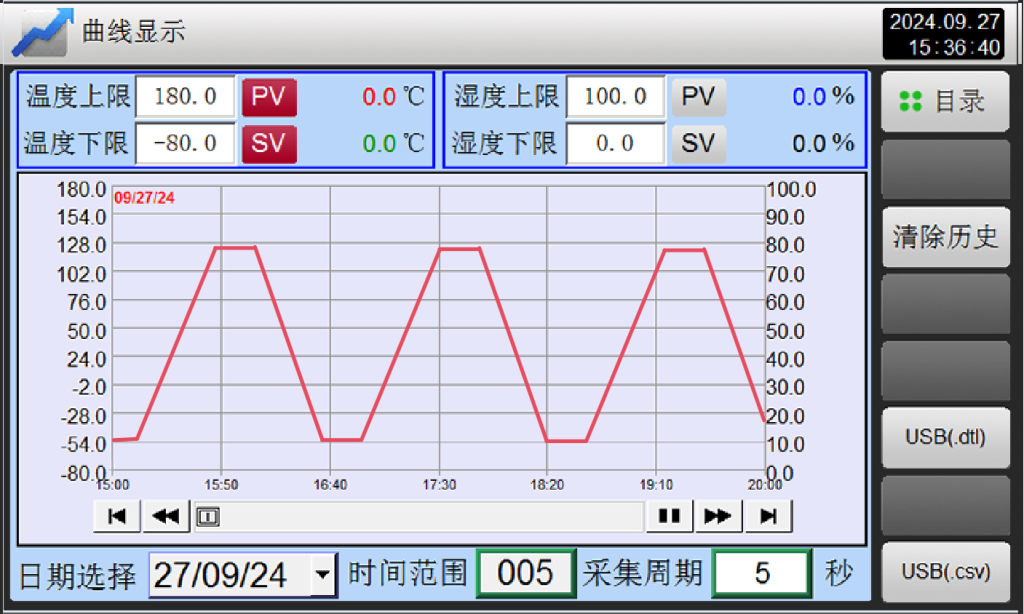Export data via USB(.csv) button
This screenshot has height=614, width=1024.
(x=945, y=572)
